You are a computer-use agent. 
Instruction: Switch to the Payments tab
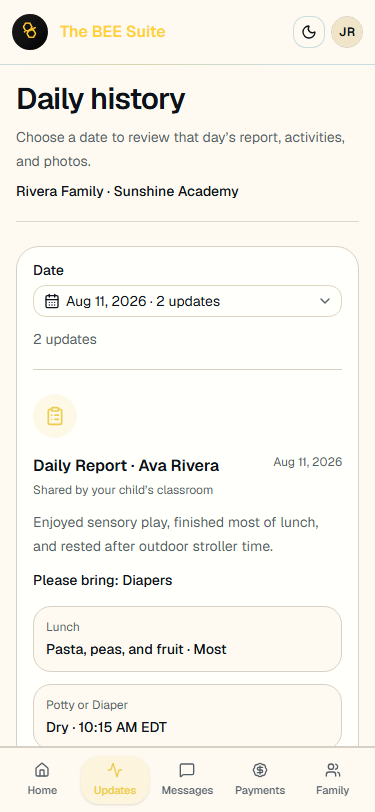coord(260,779)
